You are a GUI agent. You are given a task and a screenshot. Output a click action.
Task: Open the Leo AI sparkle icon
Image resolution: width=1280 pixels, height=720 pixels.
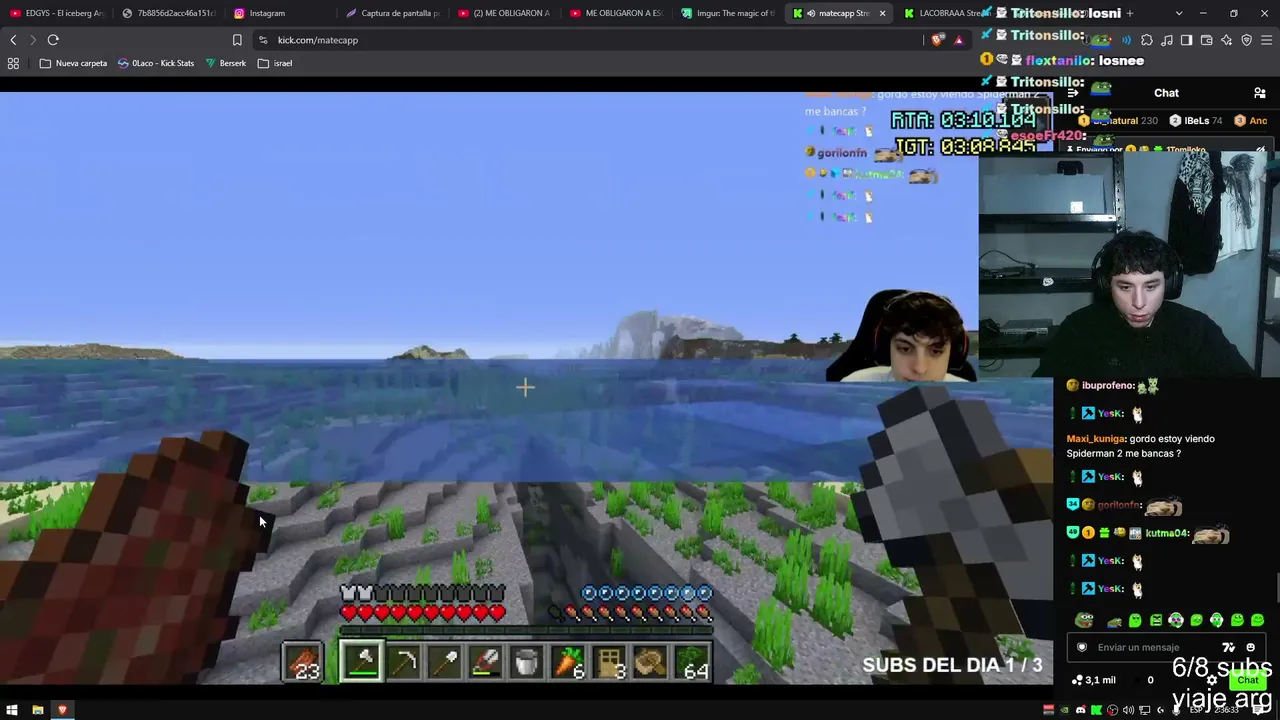coord(1226,40)
